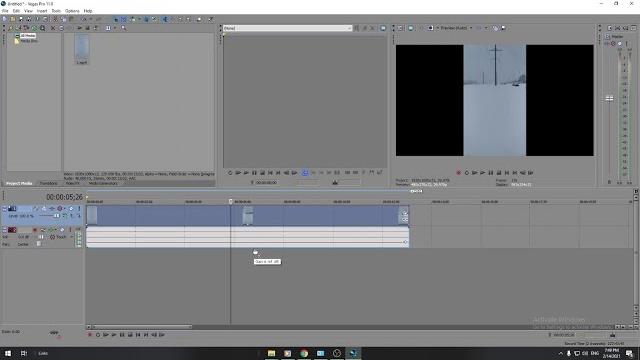Start preview of the selected media file
Image resolution: width=640 pixels, height=360 pixels.
(79, 28)
